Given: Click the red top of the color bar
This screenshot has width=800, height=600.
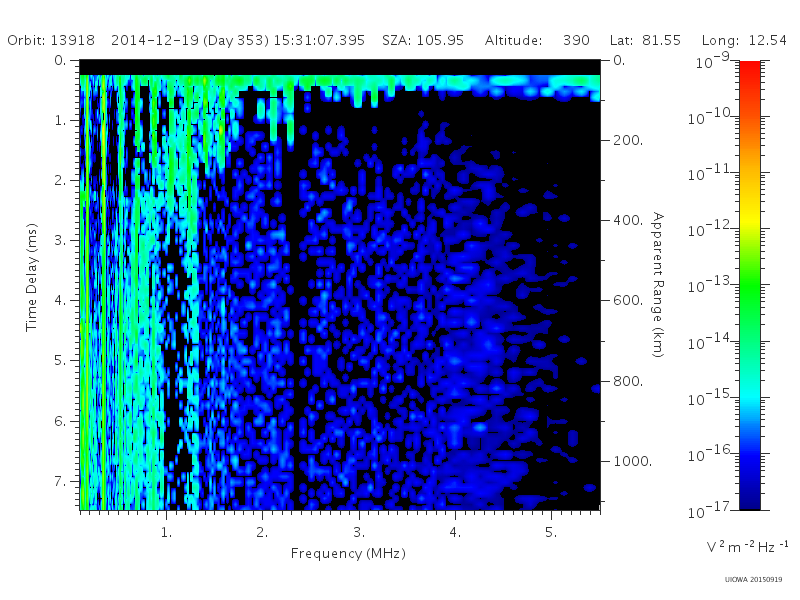Looking at the screenshot, I should click(750, 71).
